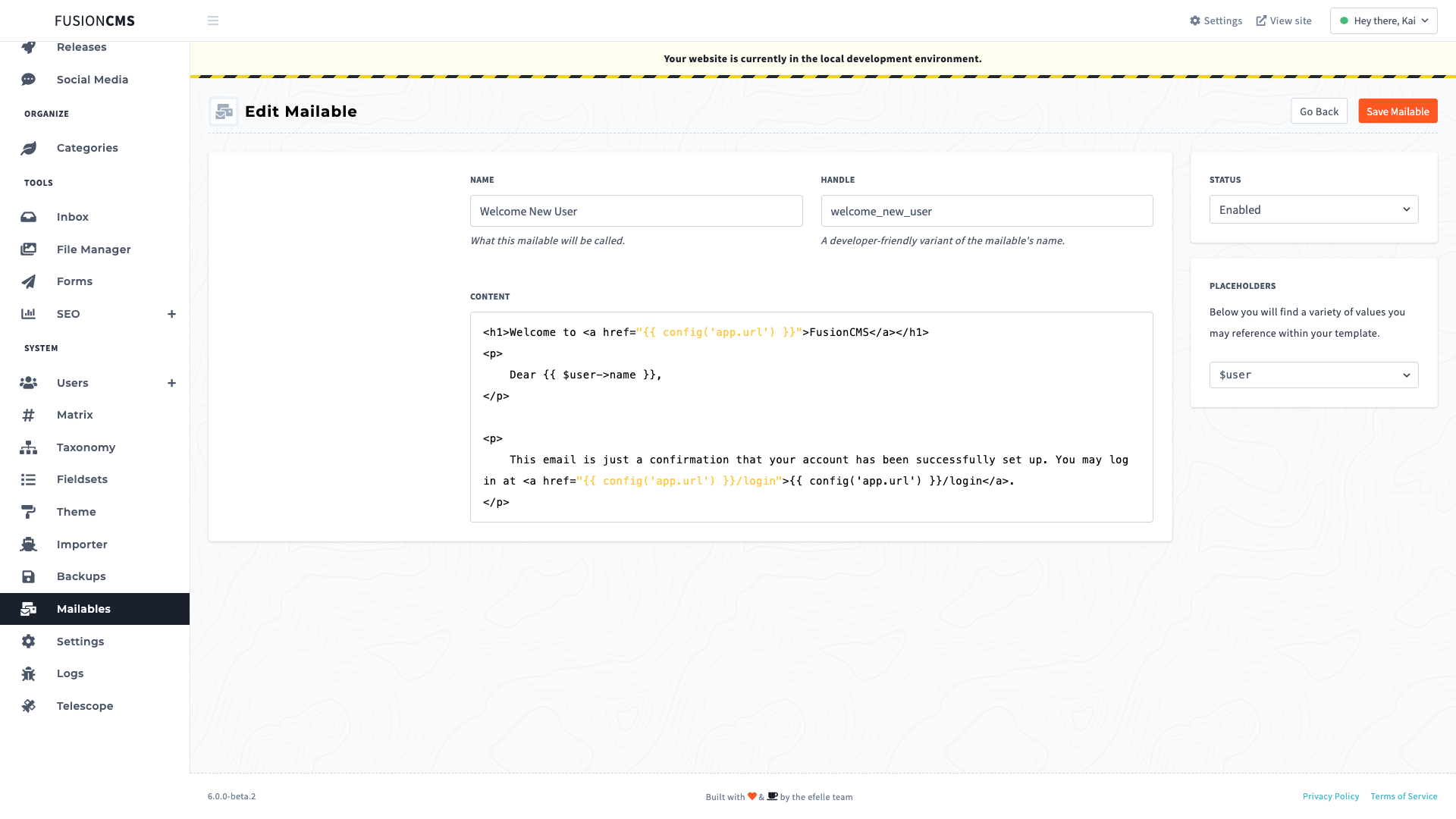Open Settings link in top bar
The width and height of the screenshot is (1456, 819).
pos(1216,20)
